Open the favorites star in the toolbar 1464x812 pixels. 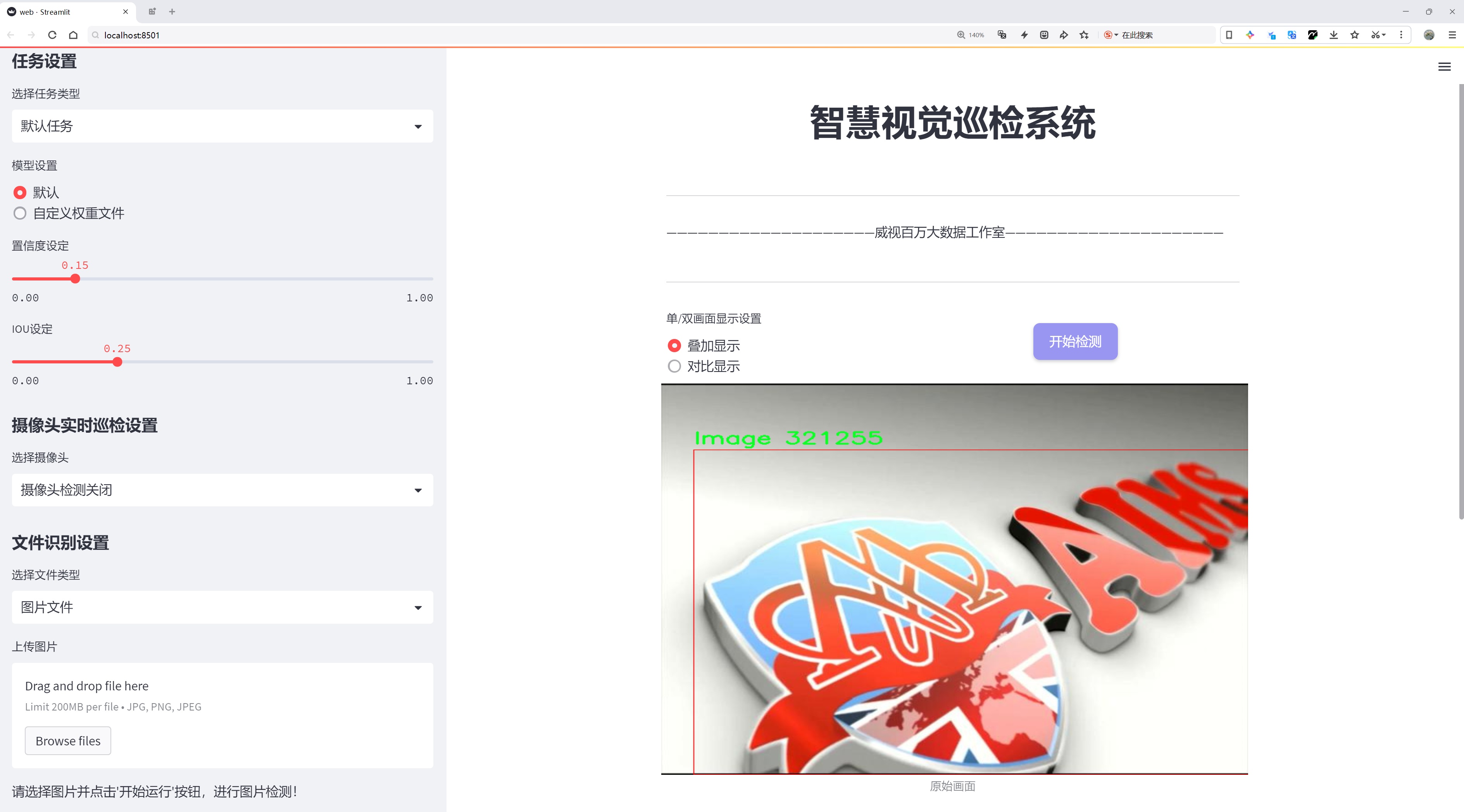1355,35
